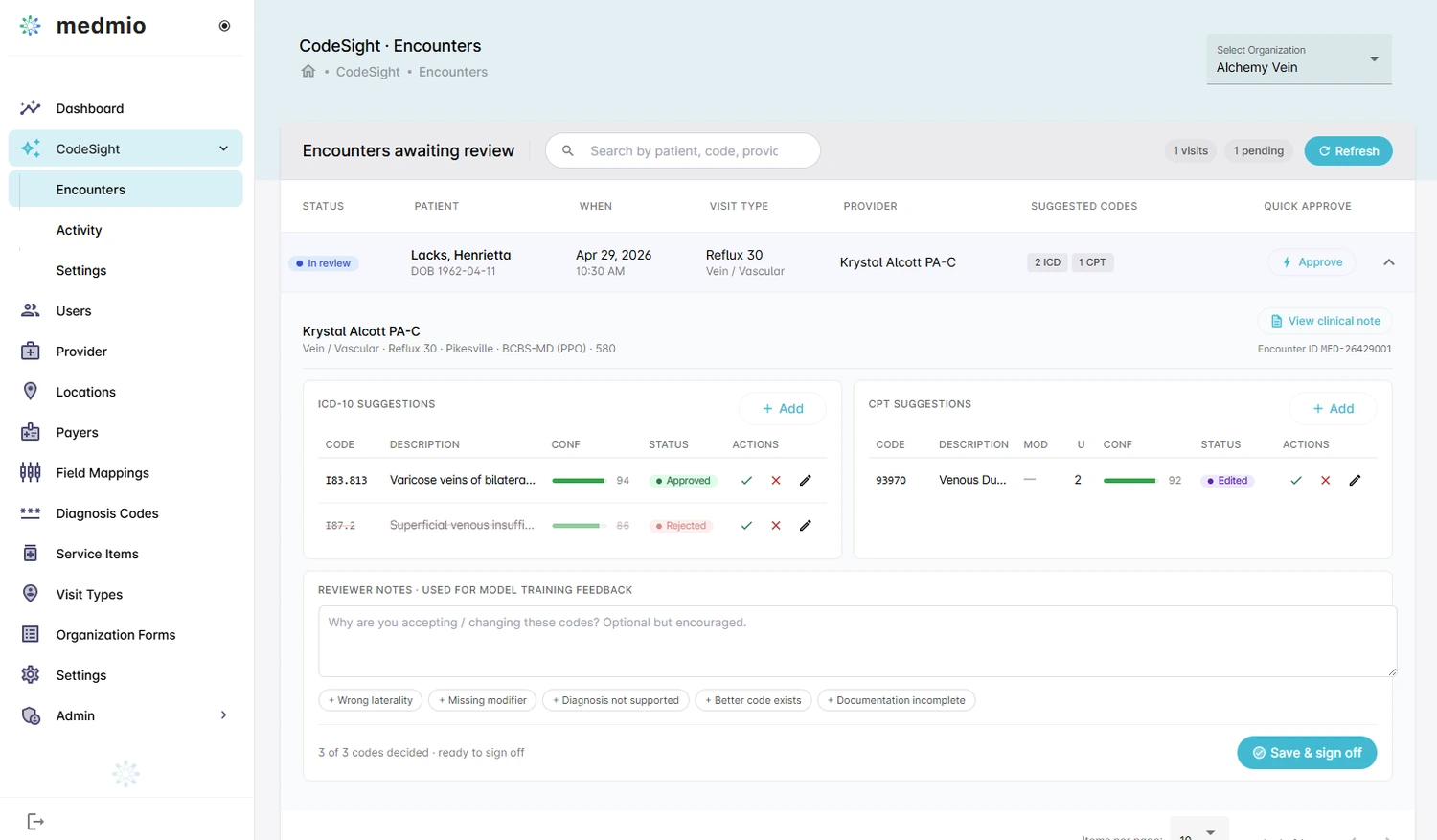Click the 2 ICD suggested codes tag
This screenshot has width=1437, height=840.
pos(1047,262)
